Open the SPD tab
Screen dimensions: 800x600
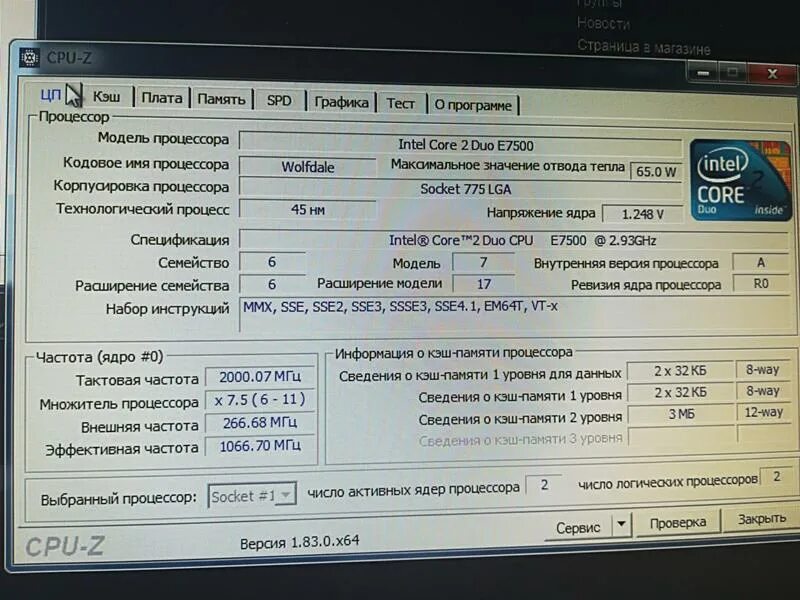point(279,100)
